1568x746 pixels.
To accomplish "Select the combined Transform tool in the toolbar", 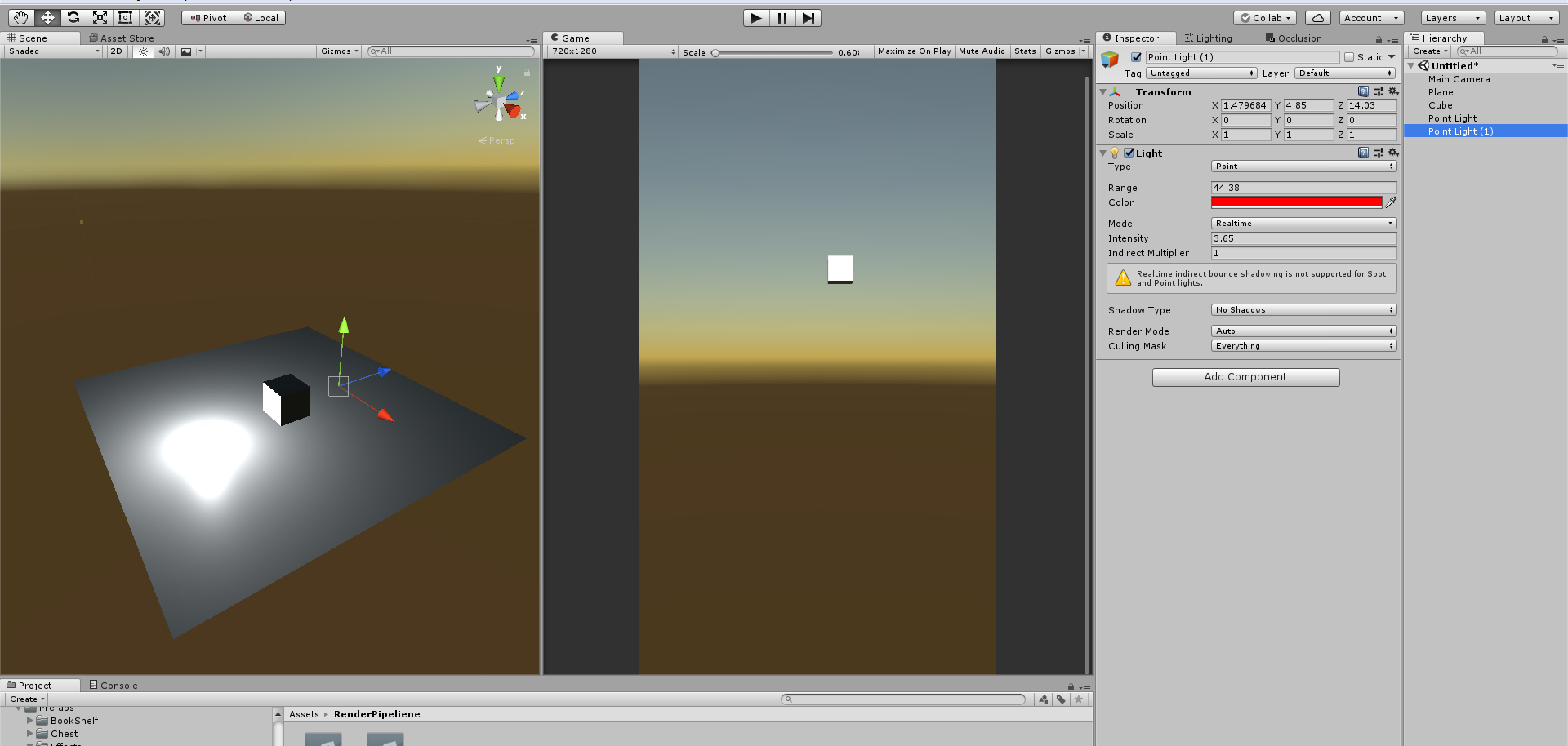I will point(152,18).
